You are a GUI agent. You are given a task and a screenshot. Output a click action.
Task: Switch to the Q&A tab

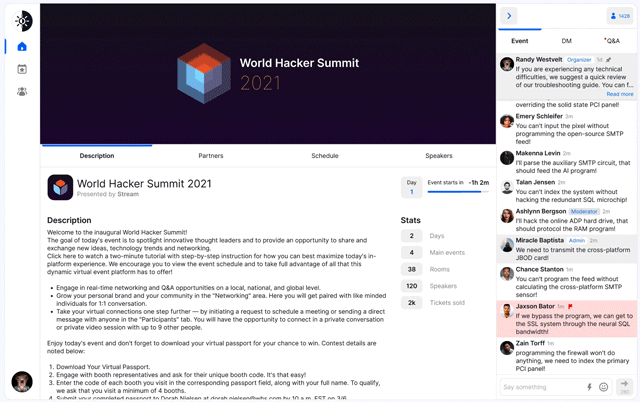pyautogui.click(x=612, y=41)
